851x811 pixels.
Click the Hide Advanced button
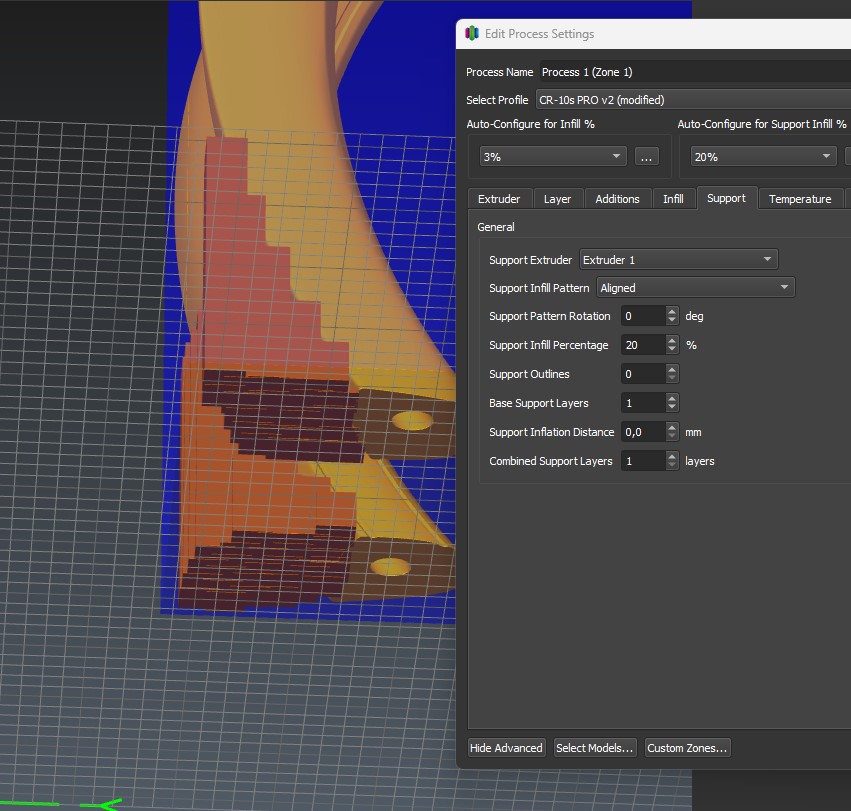click(x=506, y=747)
